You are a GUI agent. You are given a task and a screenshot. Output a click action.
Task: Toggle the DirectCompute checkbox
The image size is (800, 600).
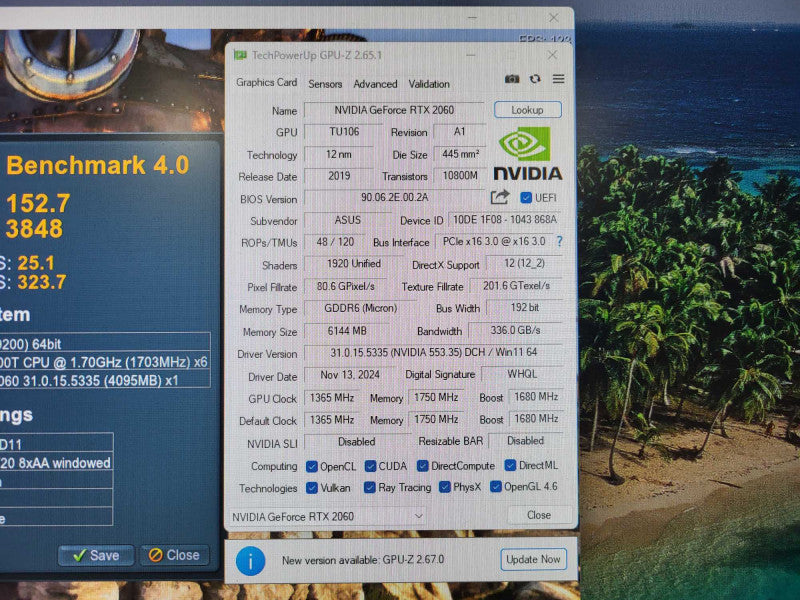click(x=422, y=466)
